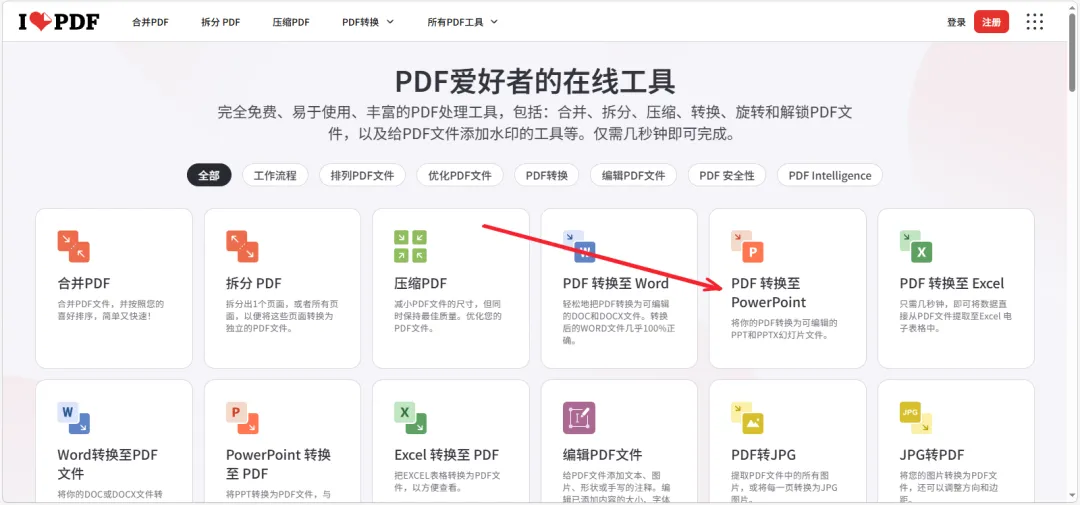Open 压缩PDF in the top navigation

pos(291,22)
